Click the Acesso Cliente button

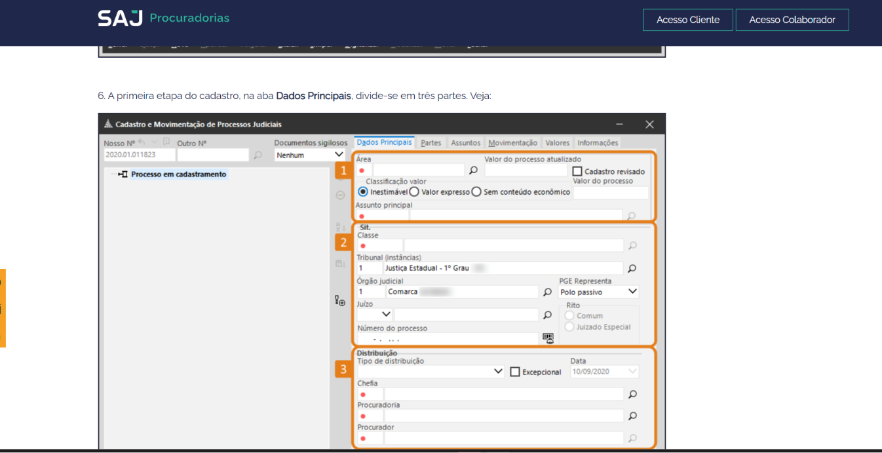point(687,20)
